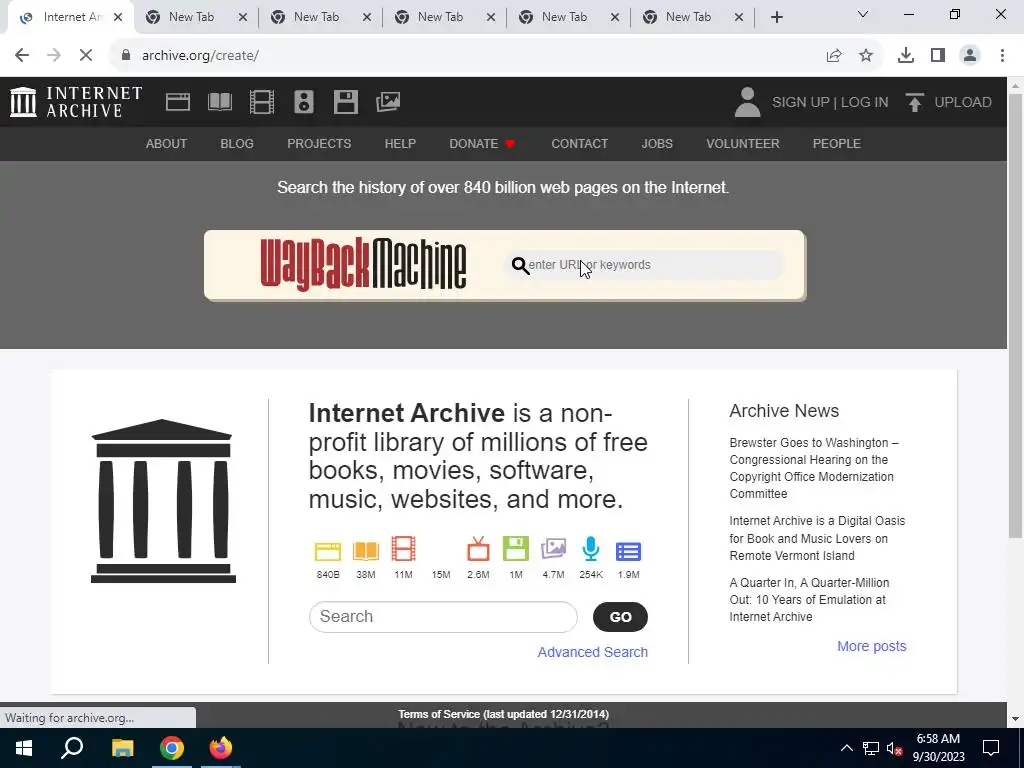Expand the tab search chevron
Screen dimensions: 1024x768
[x=863, y=14]
